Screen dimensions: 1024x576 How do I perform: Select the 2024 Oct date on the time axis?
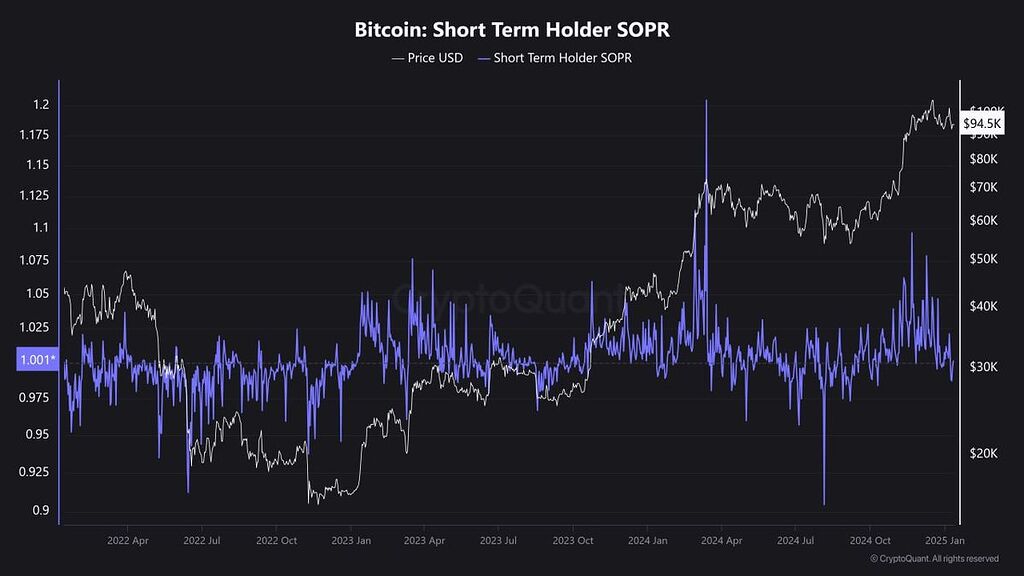click(869, 540)
